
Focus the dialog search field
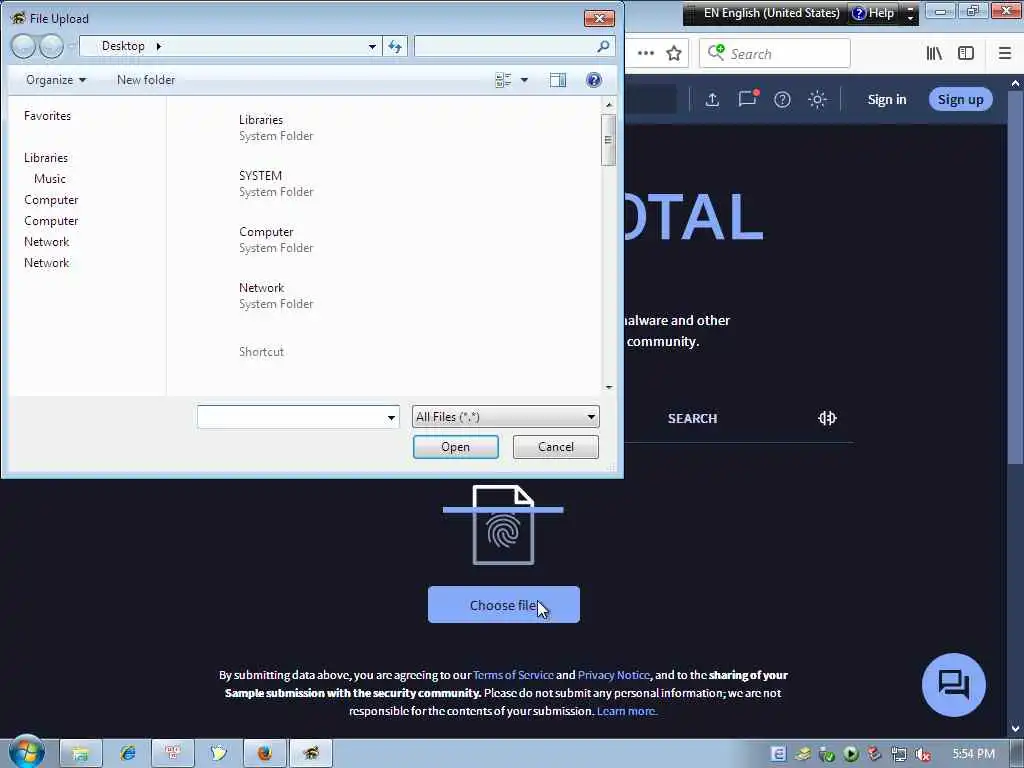(504, 46)
